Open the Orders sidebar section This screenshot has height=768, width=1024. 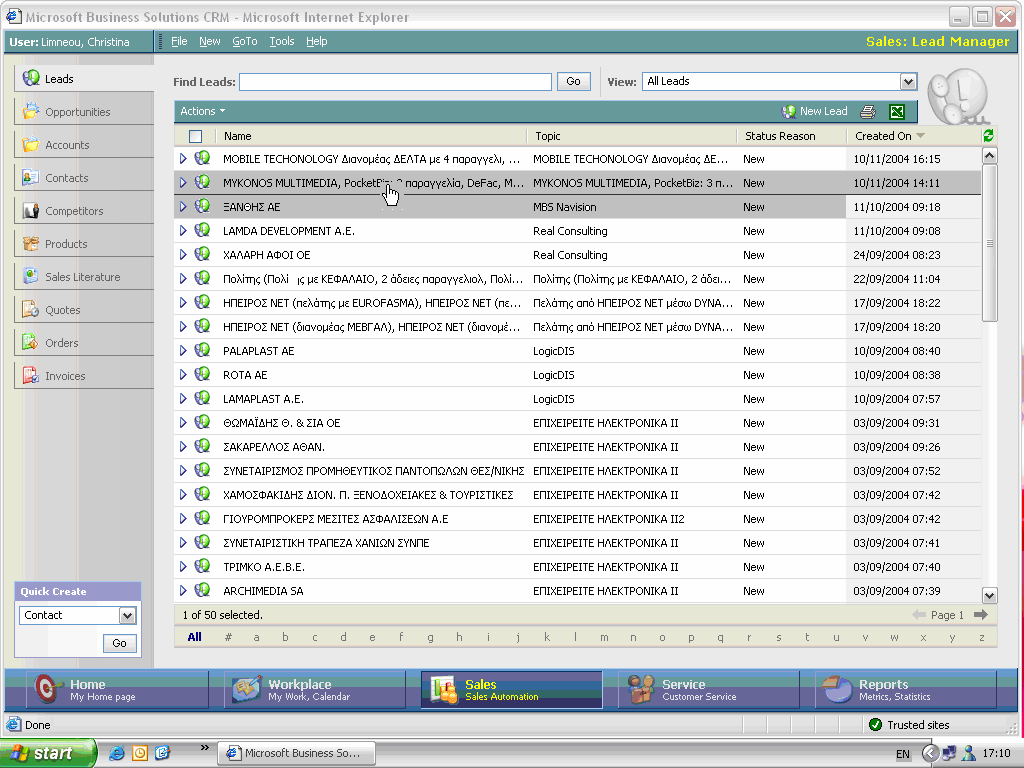pyautogui.click(x=84, y=343)
